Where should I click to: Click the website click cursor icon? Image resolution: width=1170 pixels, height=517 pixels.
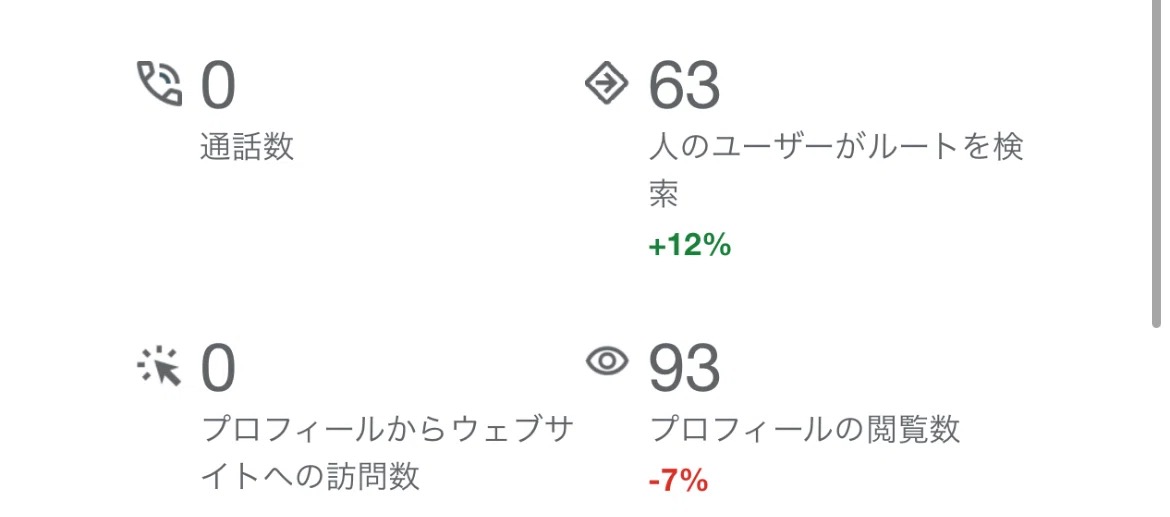point(159,367)
